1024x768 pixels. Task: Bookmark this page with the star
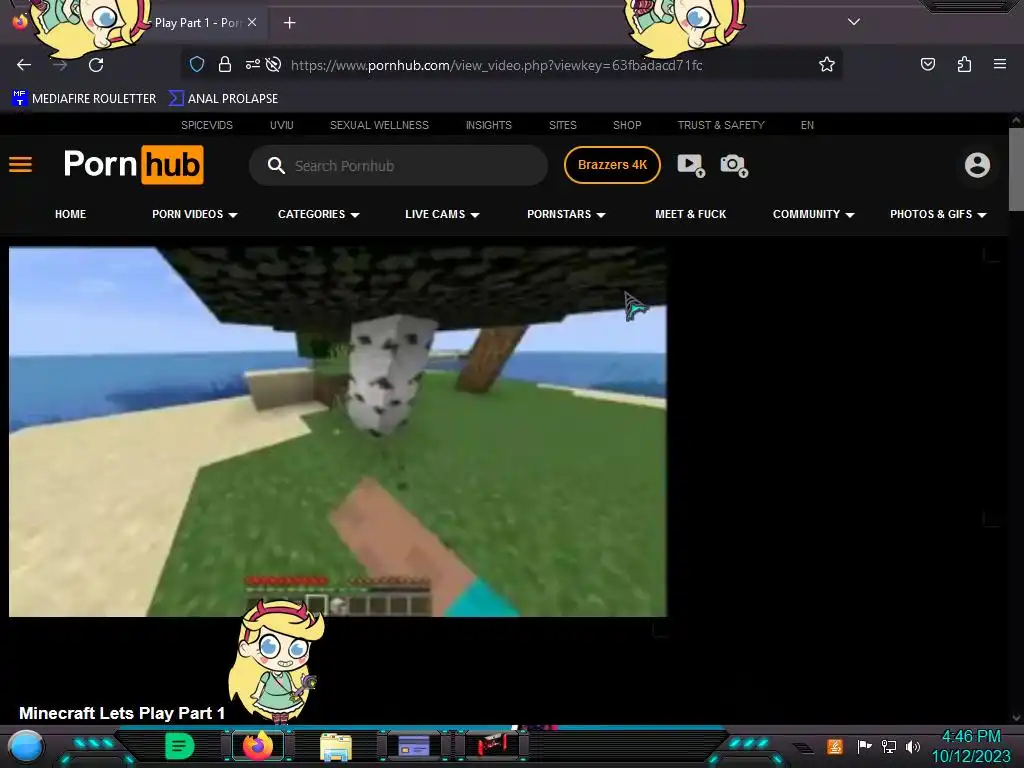pos(827,64)
